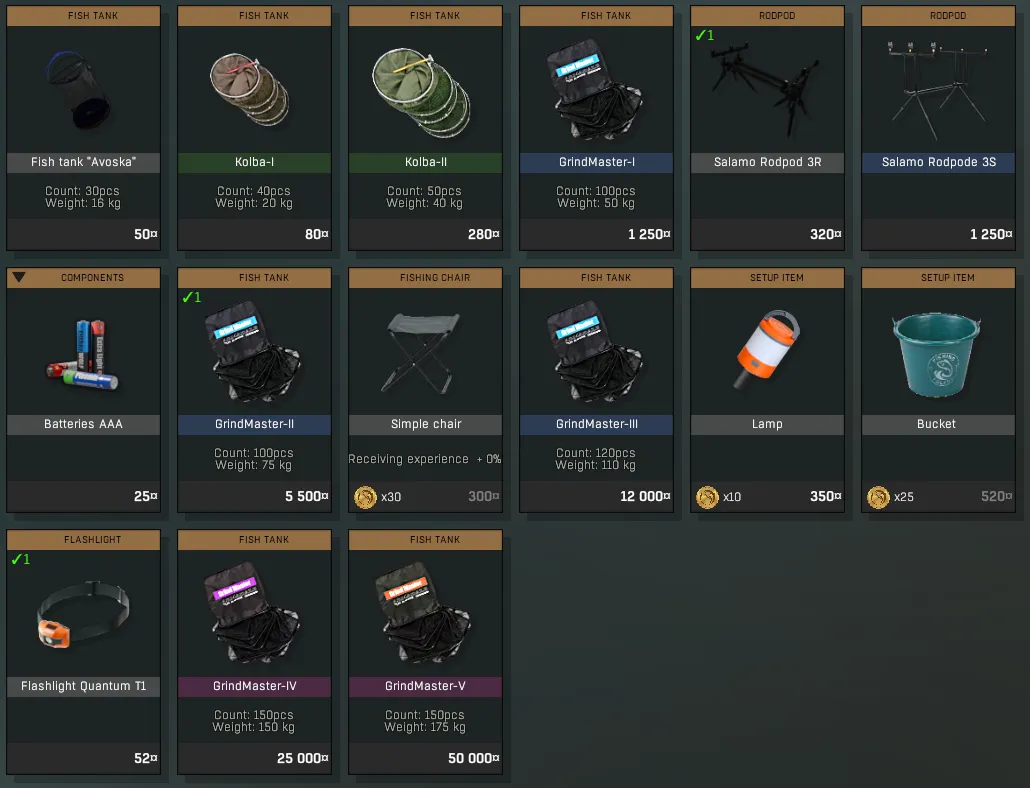Screen dimensions: 1030x788
Task: Select the Fish tank "Avoska" net image
Action: (x=79, y=90)
